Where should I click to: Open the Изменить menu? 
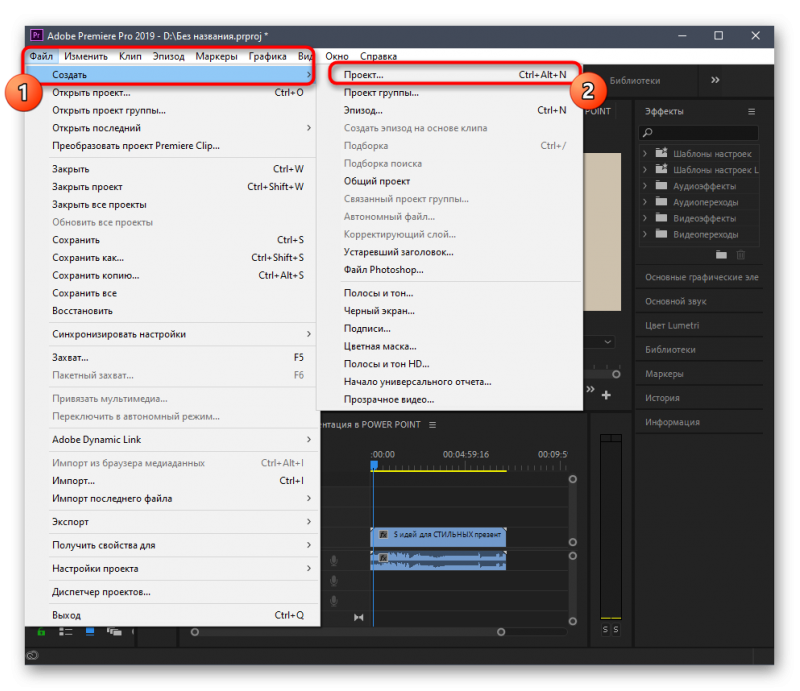[x=86, y=56]
